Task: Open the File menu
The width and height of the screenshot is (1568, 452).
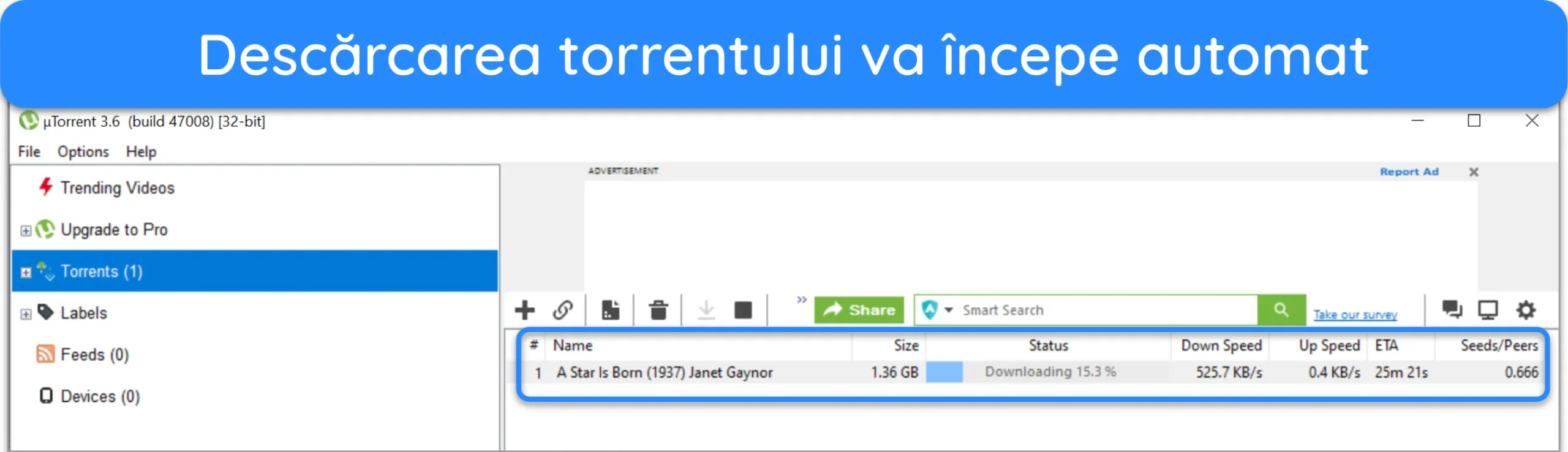Action: tap(29, 151)
